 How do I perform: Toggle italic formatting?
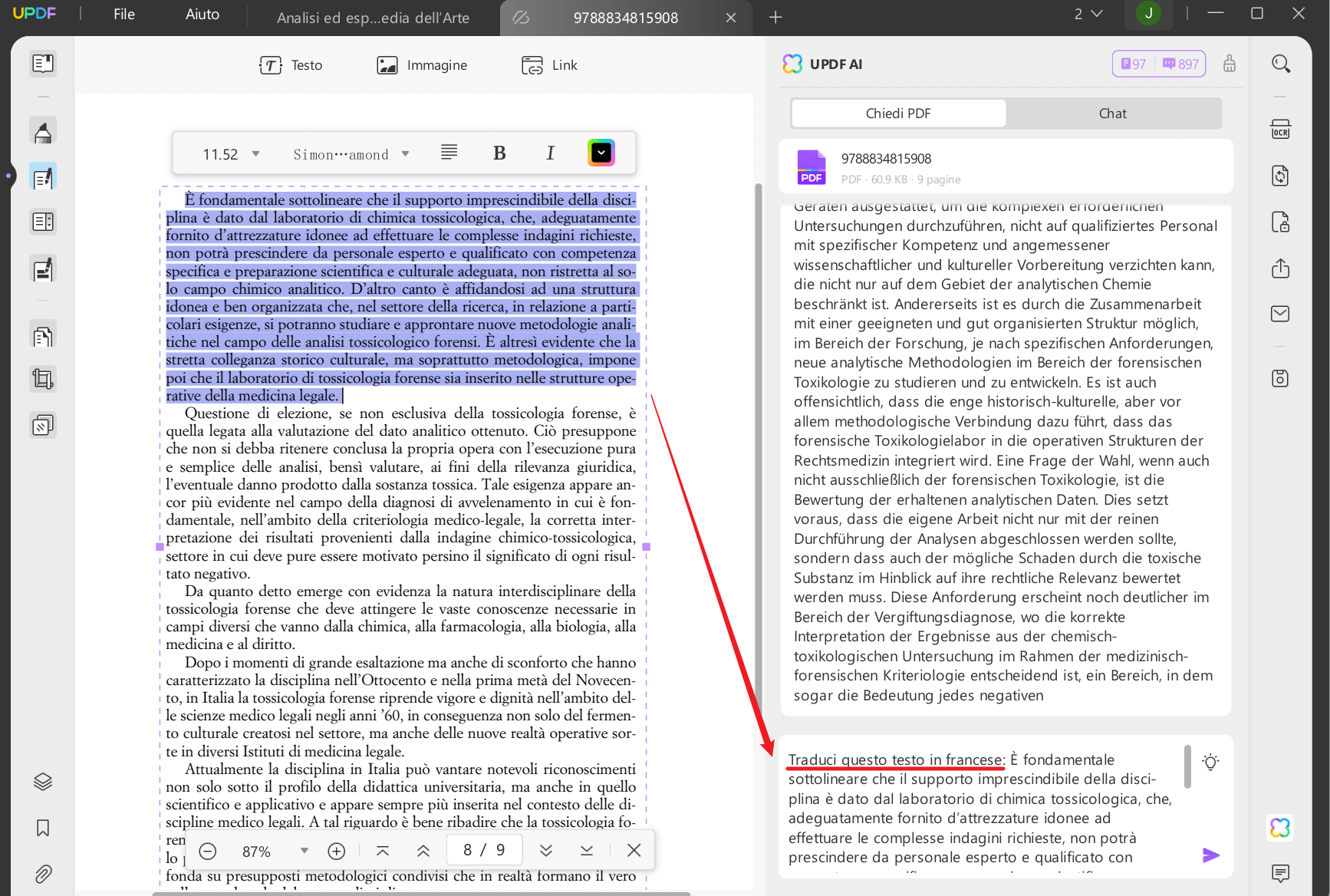(x=550, y=153)
